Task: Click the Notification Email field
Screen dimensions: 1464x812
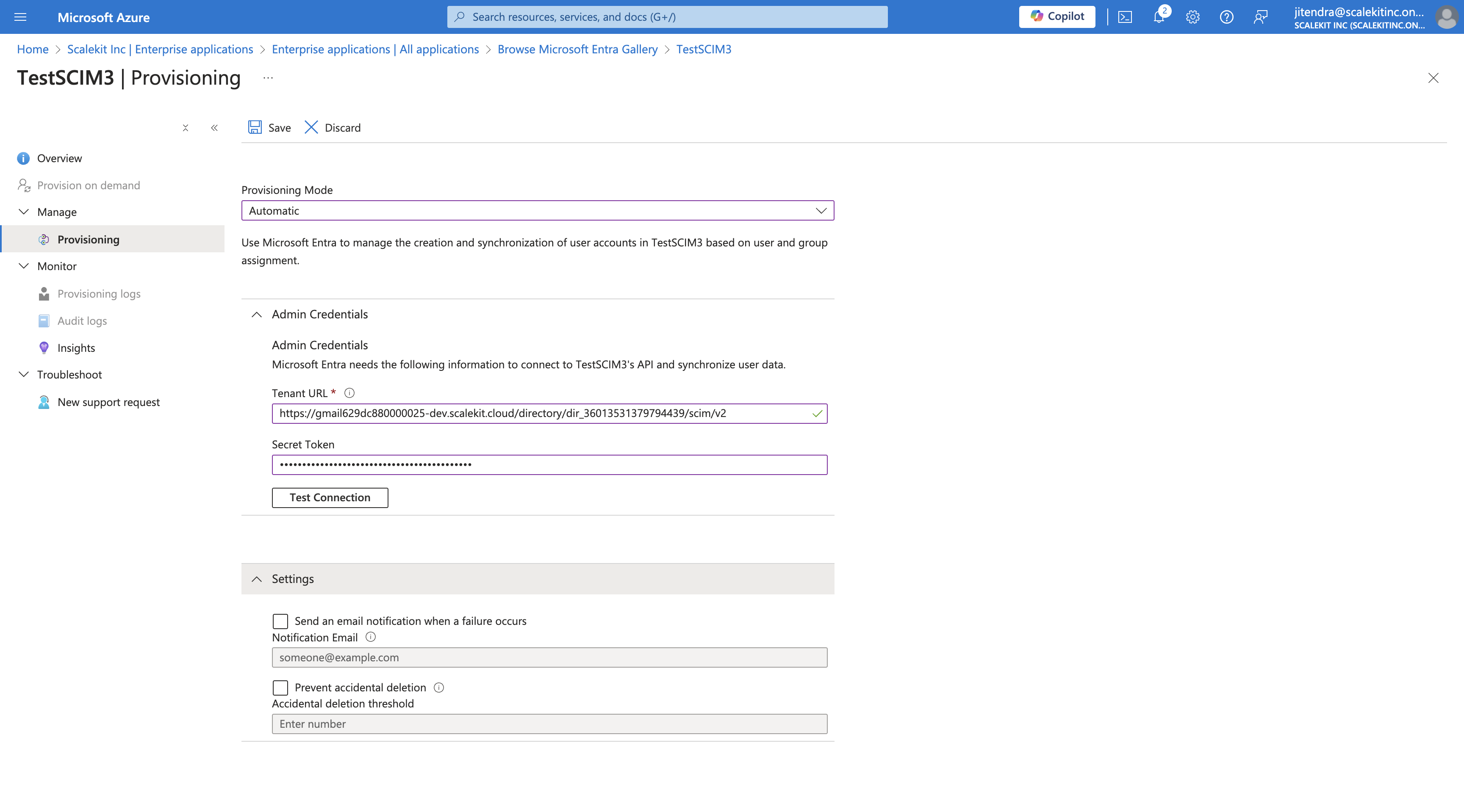Action: tap(549, 657)
